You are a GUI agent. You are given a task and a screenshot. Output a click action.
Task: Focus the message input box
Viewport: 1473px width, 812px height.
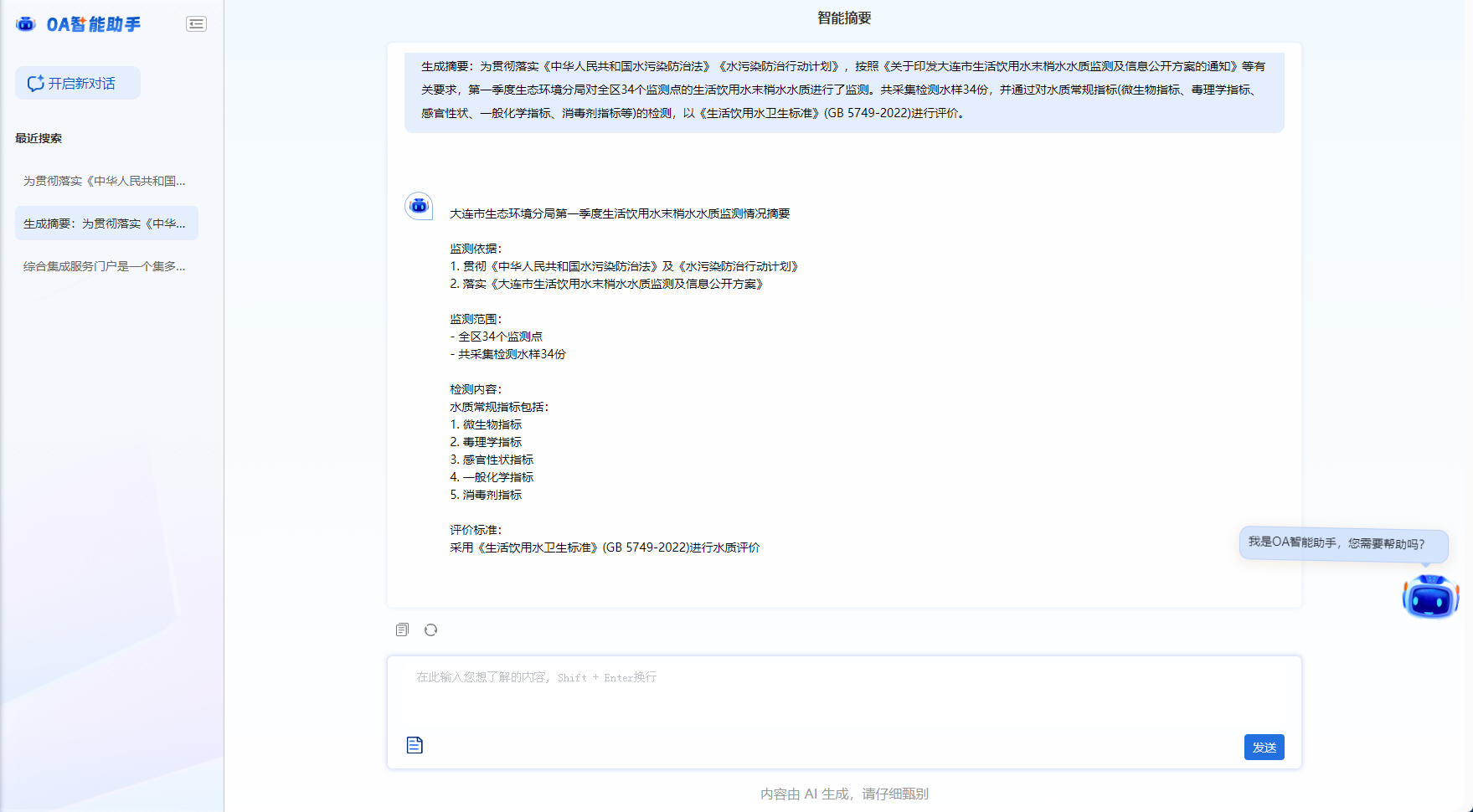point(844,693)
